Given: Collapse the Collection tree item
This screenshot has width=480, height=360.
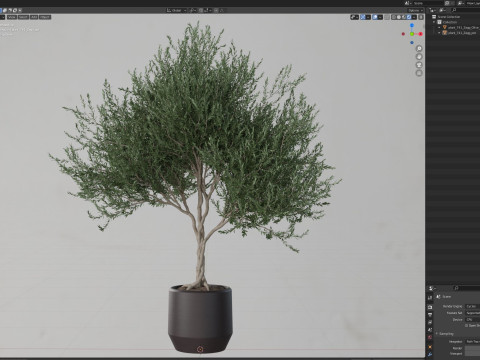Looking at the screenshot, I should (x=434, y=22).
